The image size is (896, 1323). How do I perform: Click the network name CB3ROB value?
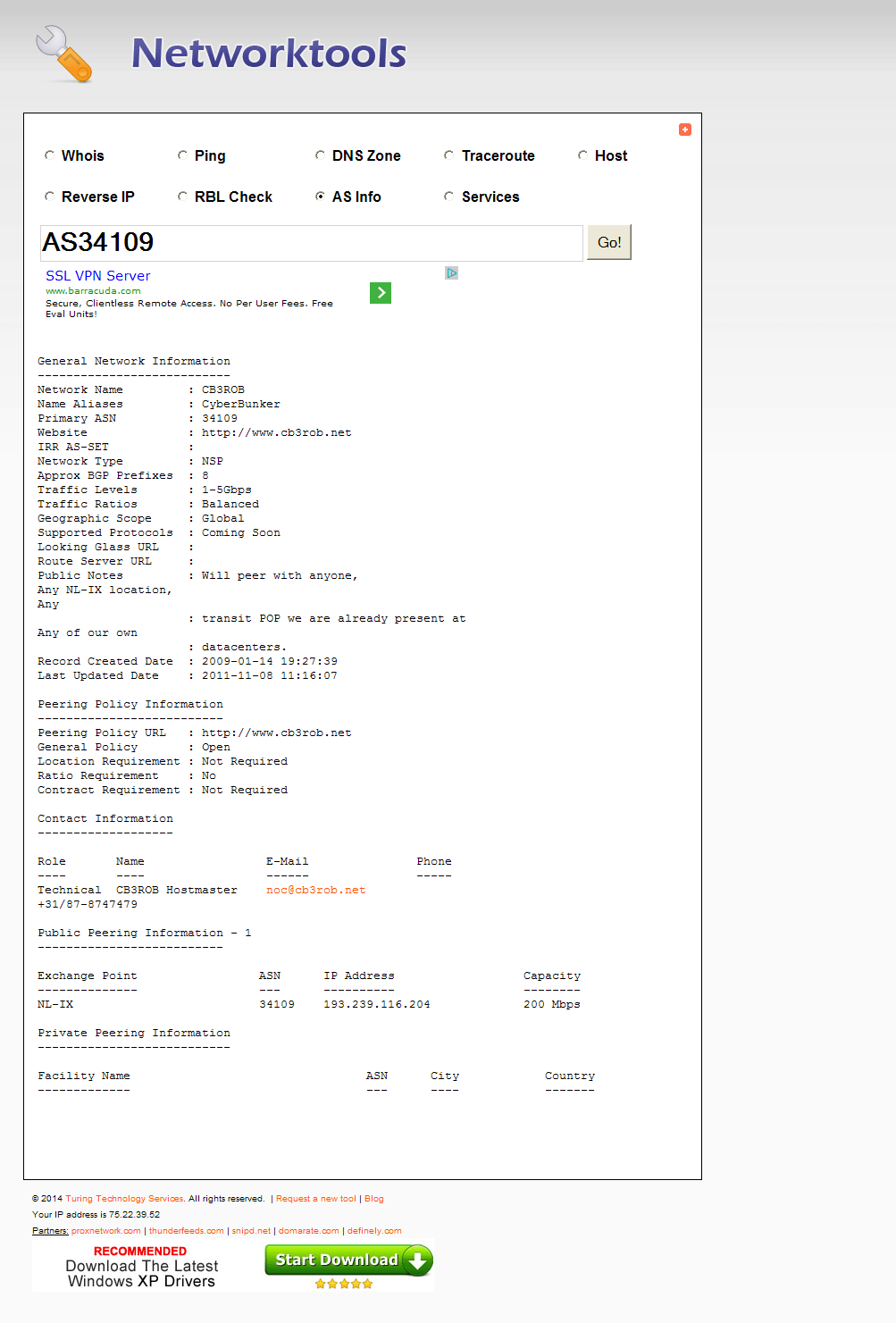tap(223, 389)
